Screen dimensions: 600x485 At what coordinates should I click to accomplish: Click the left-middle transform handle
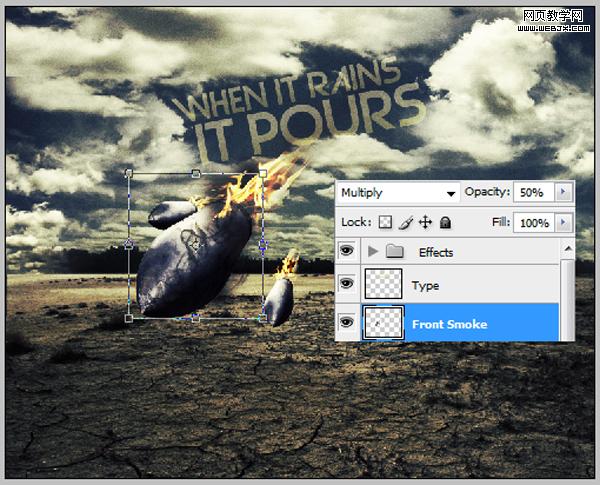point(129,244)
